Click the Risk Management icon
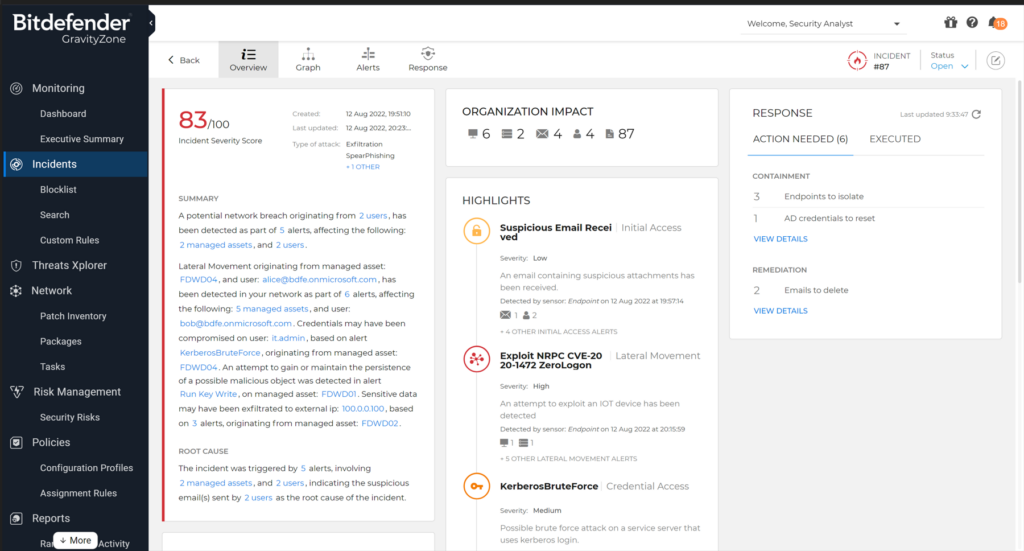This screenshot has width=1024, height=551. click(17, 392)
